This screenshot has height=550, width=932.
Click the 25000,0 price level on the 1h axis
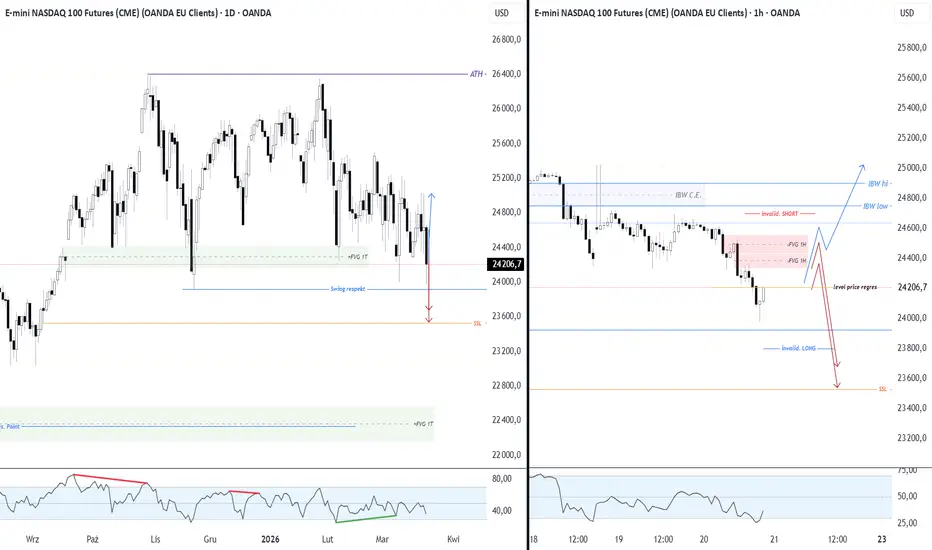911,168
